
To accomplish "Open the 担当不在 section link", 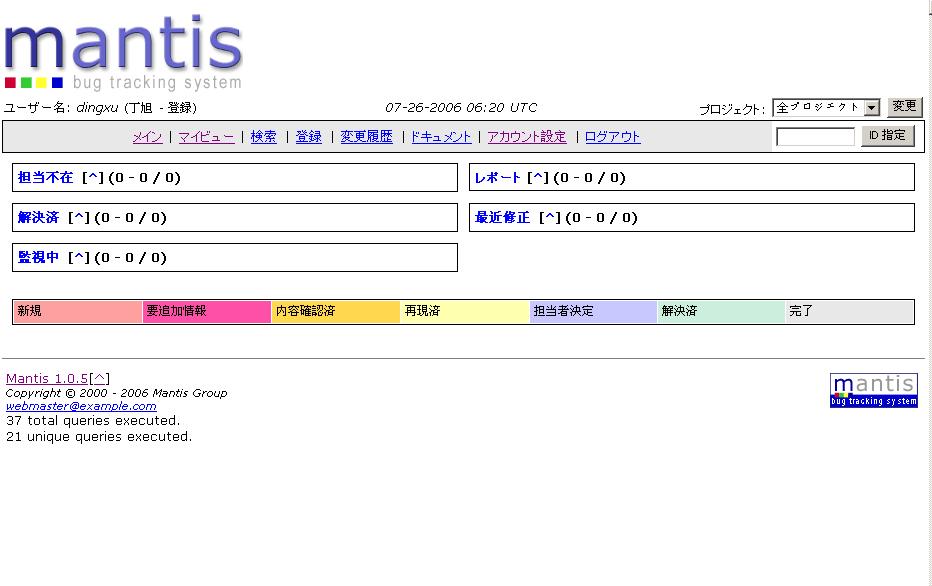I will pyautogui.click(x=45, y=177).
